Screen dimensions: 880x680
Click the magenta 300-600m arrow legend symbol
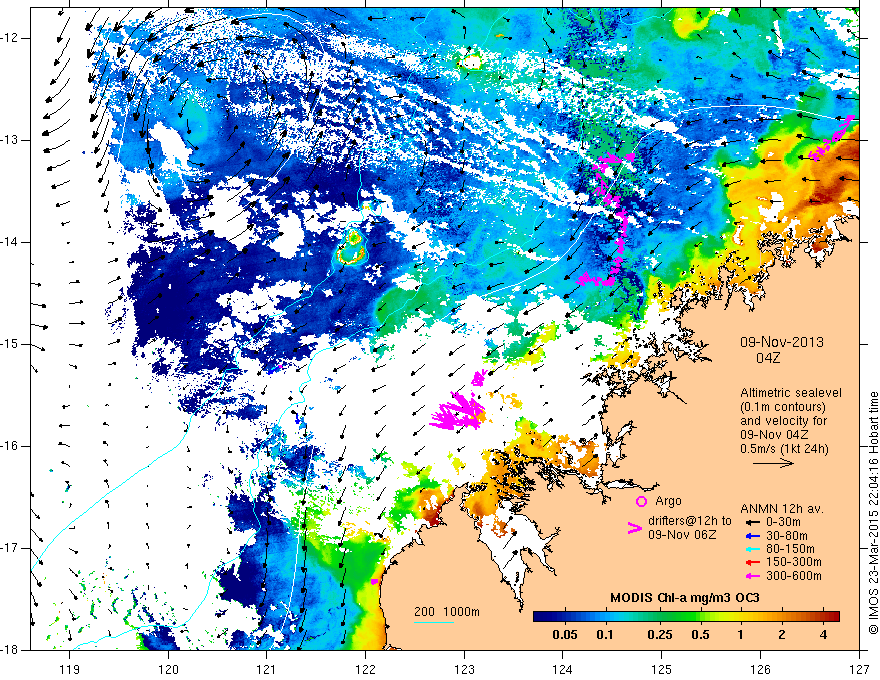tap(752, 576)
